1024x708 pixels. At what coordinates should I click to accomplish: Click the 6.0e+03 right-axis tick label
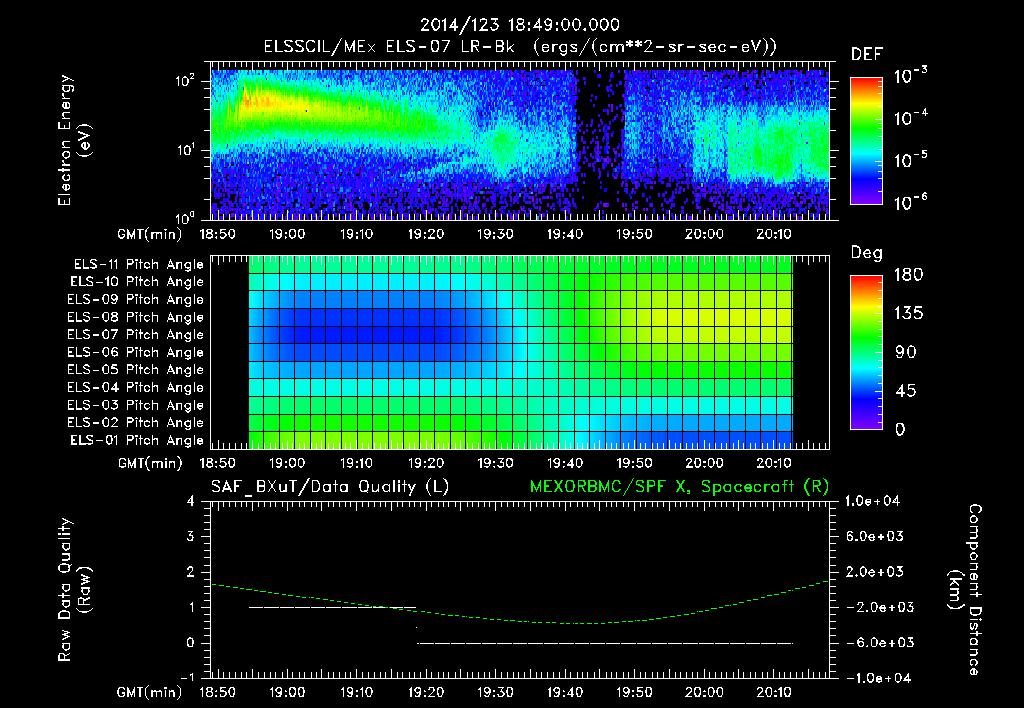pos(875,536)
